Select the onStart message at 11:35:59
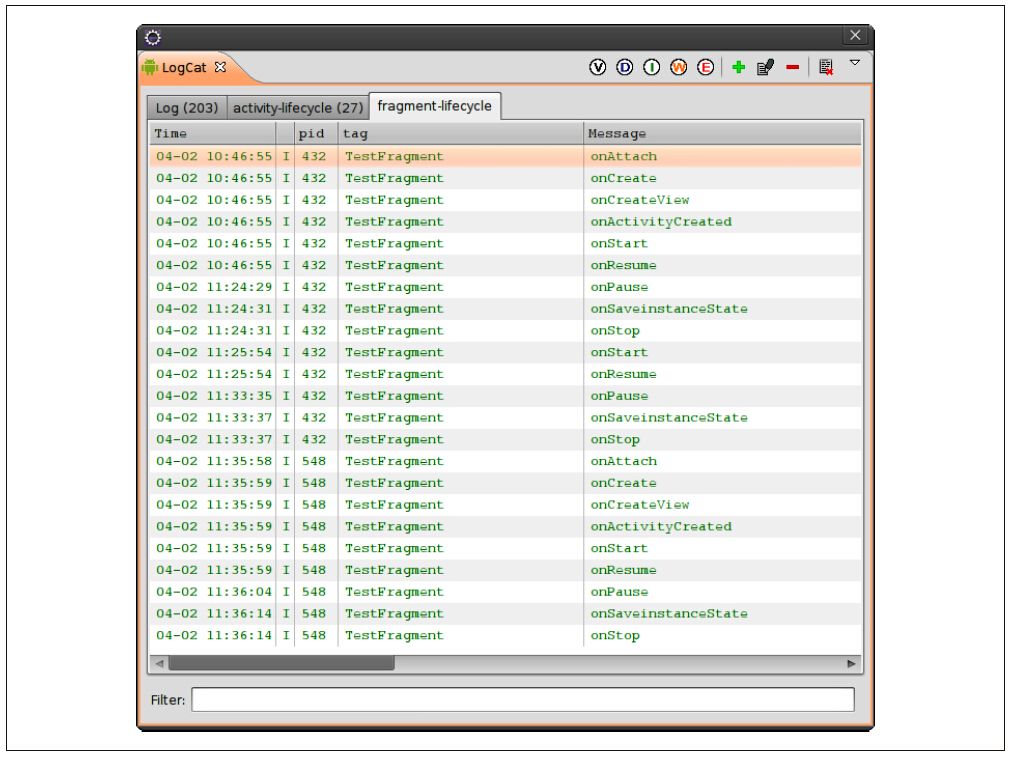This screenshot has width=1013, height=757. (619, 548)
